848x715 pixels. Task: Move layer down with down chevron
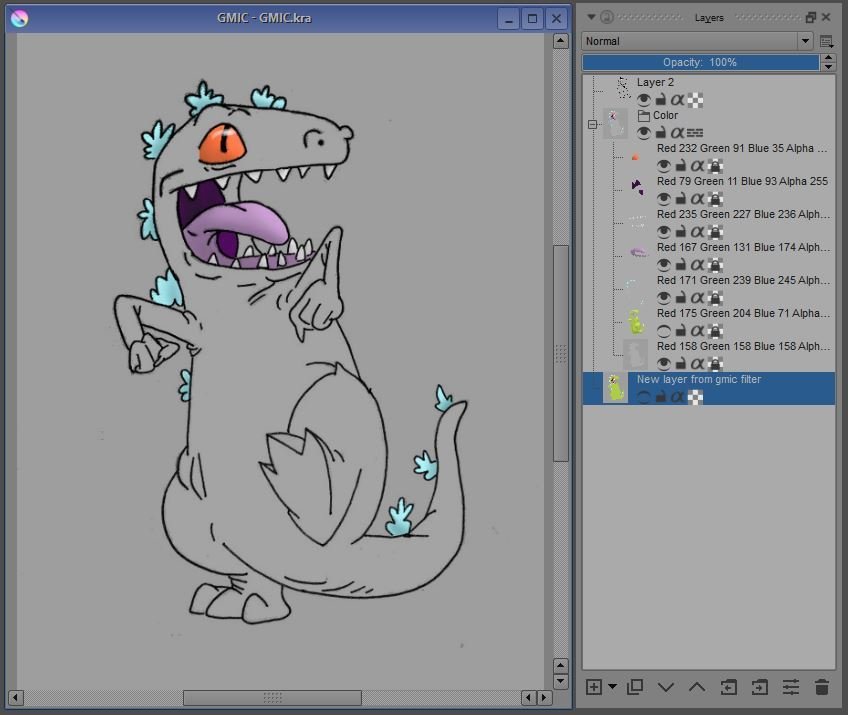tap(666, 687)
